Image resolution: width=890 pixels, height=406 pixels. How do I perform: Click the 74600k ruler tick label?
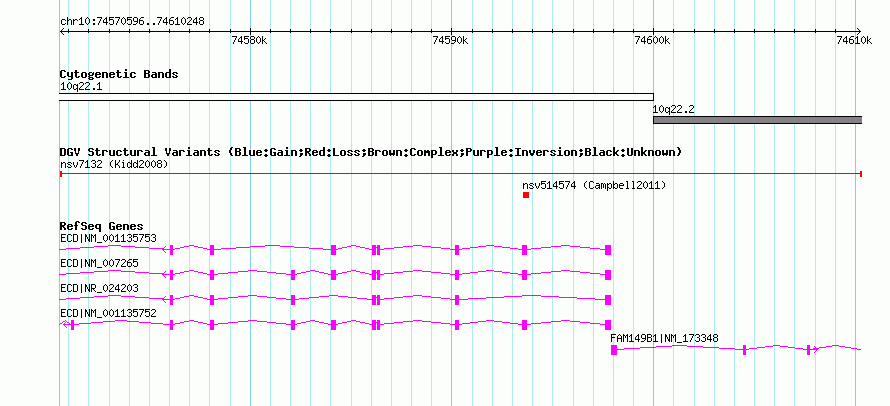coord(652,40)
